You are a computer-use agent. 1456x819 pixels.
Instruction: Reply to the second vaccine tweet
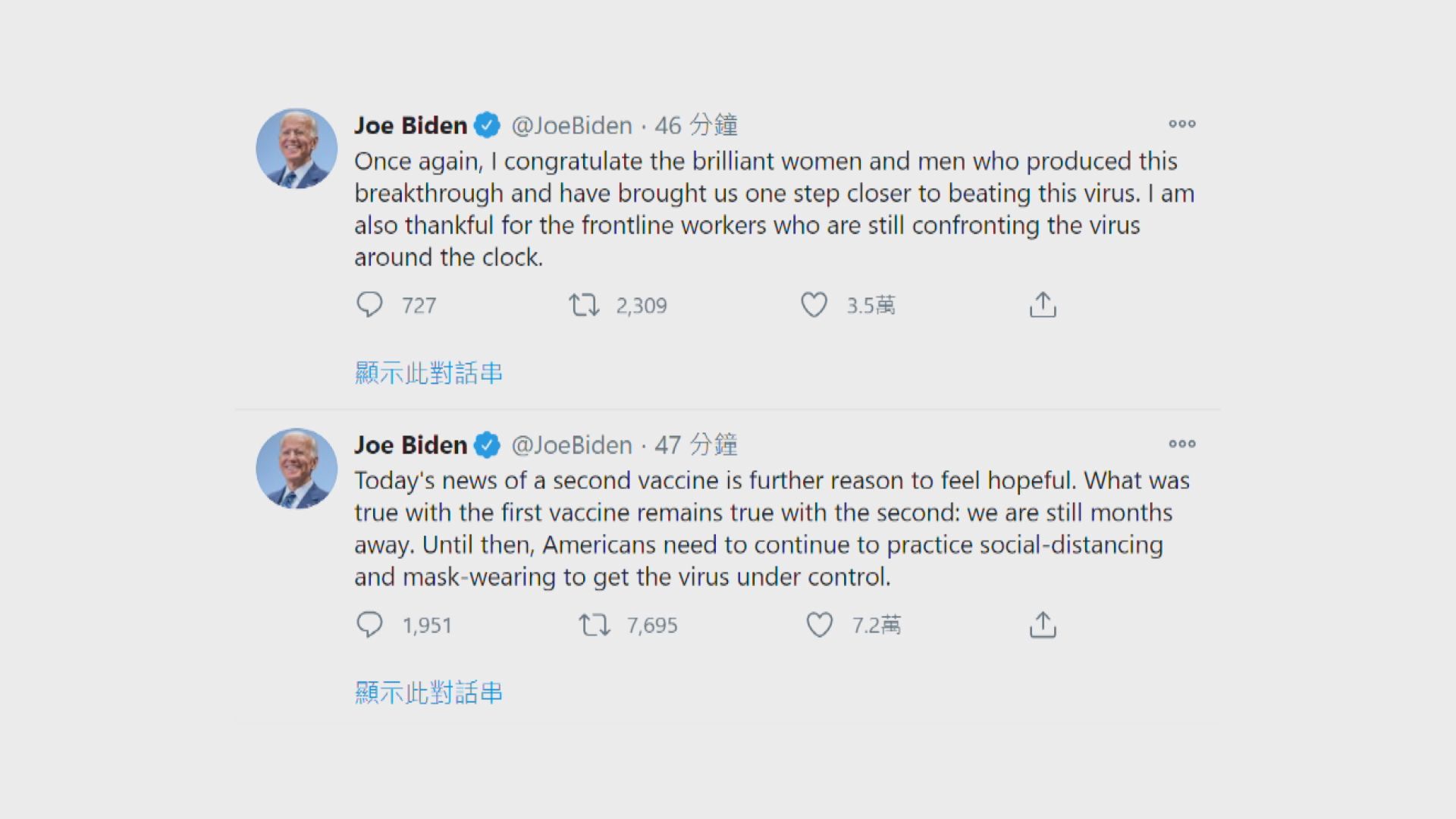pos(370,625)
